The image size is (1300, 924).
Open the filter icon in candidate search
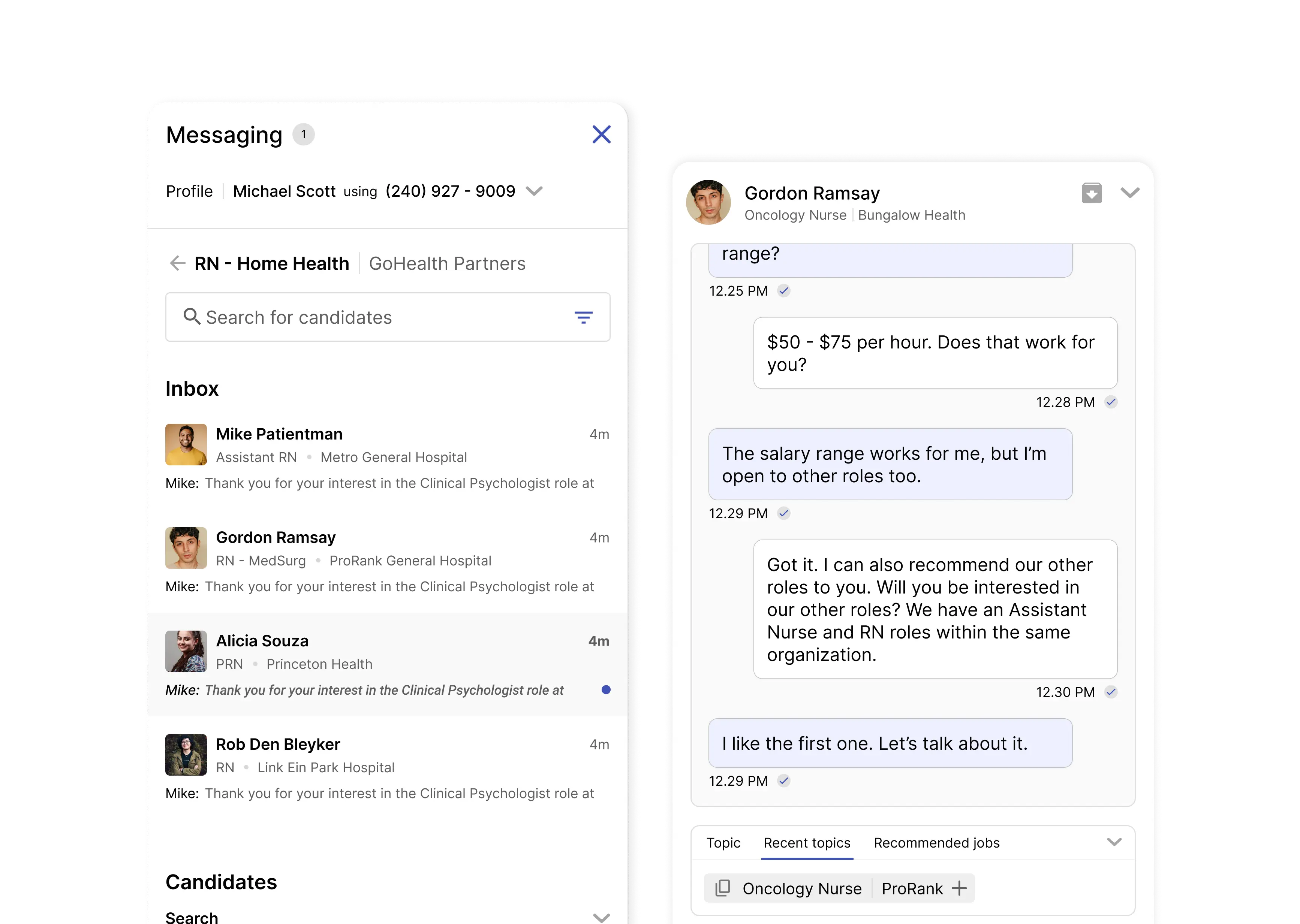583,317
